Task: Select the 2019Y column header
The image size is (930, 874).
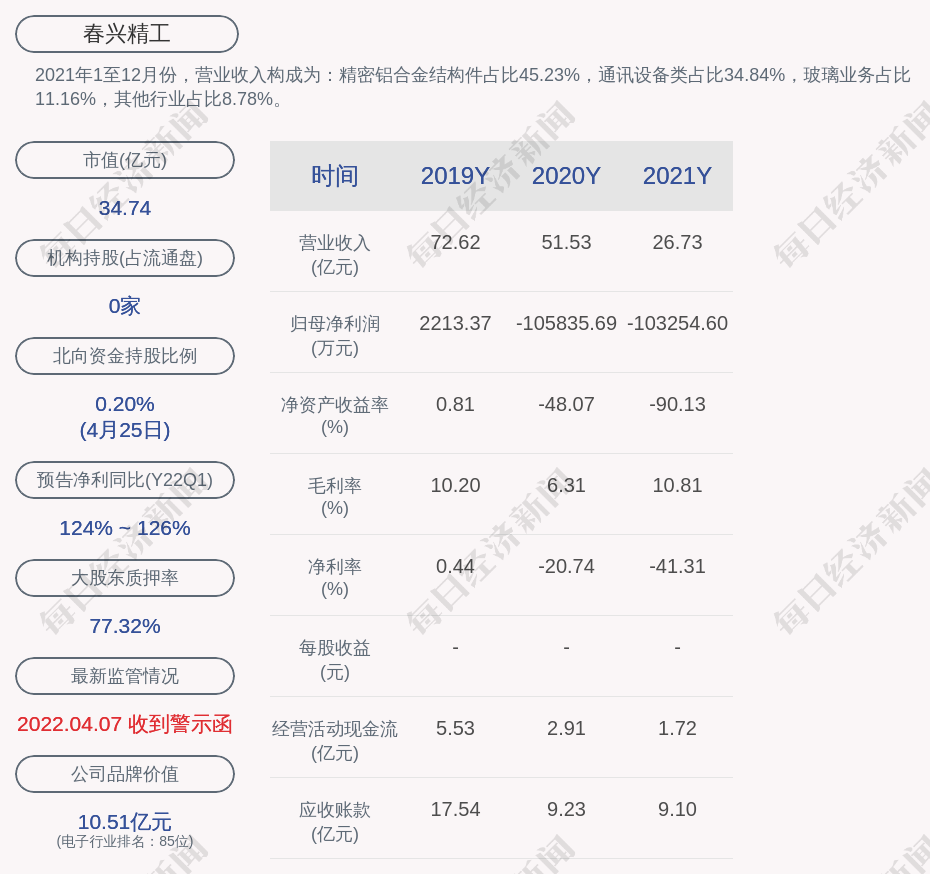Action: (x=455, y=176)
